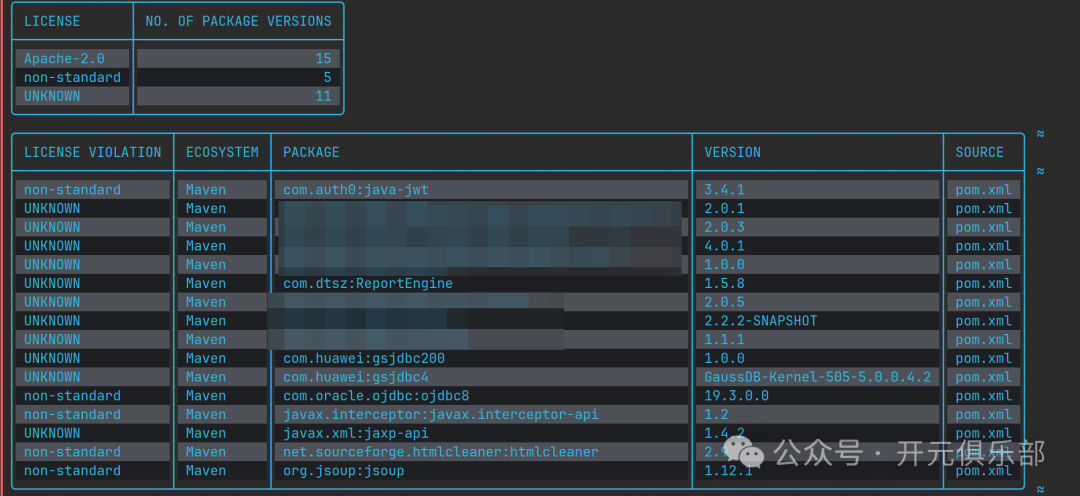The height and width of the screenshot is (496, 1080).
Task: Select version 1.2 of javax.interceptor-api
Action: [x=716, y=414]
